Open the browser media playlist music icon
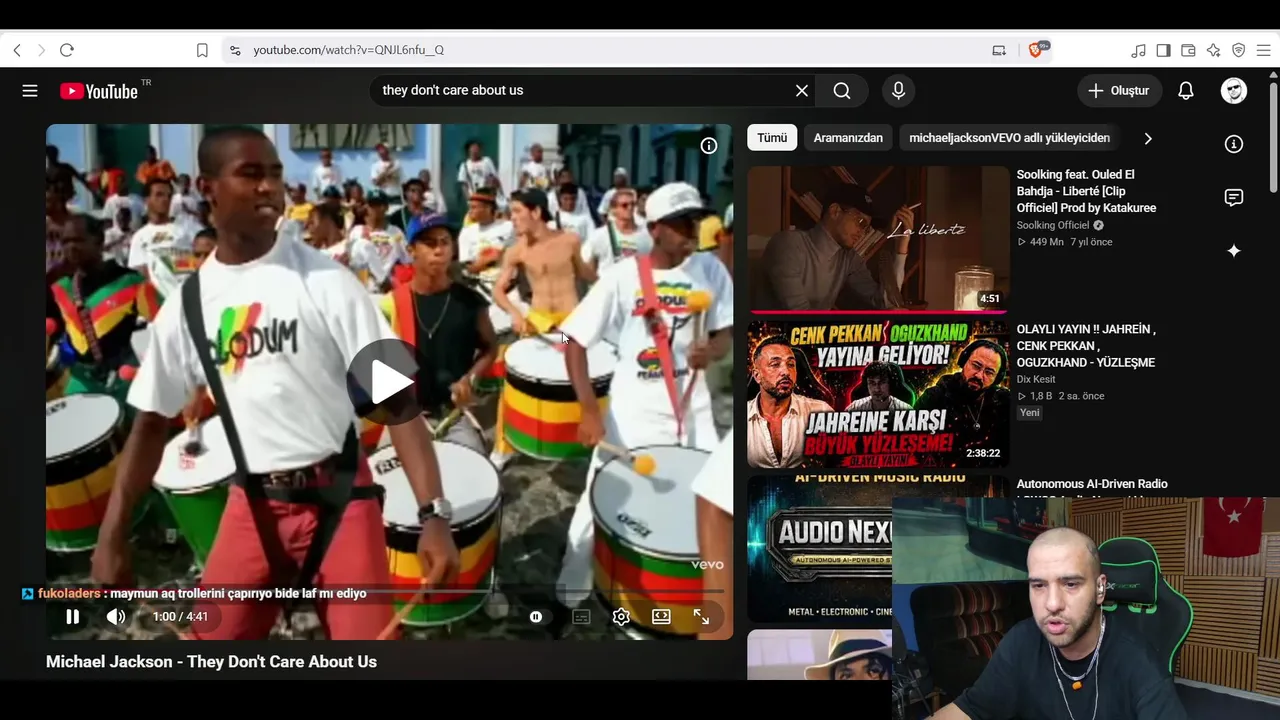 tap(1139, 50)
